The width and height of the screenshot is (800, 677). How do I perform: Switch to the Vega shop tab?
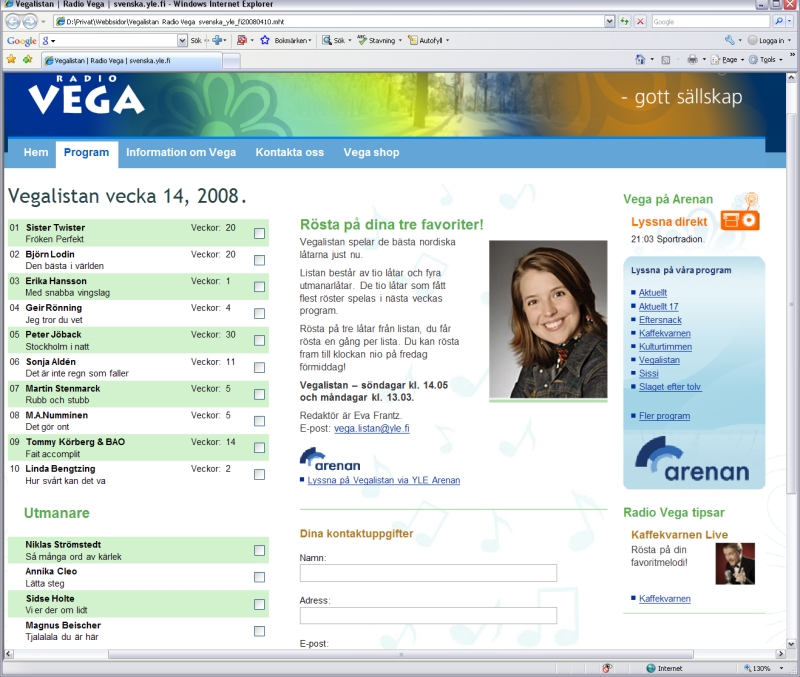click(x=371, y=152)
